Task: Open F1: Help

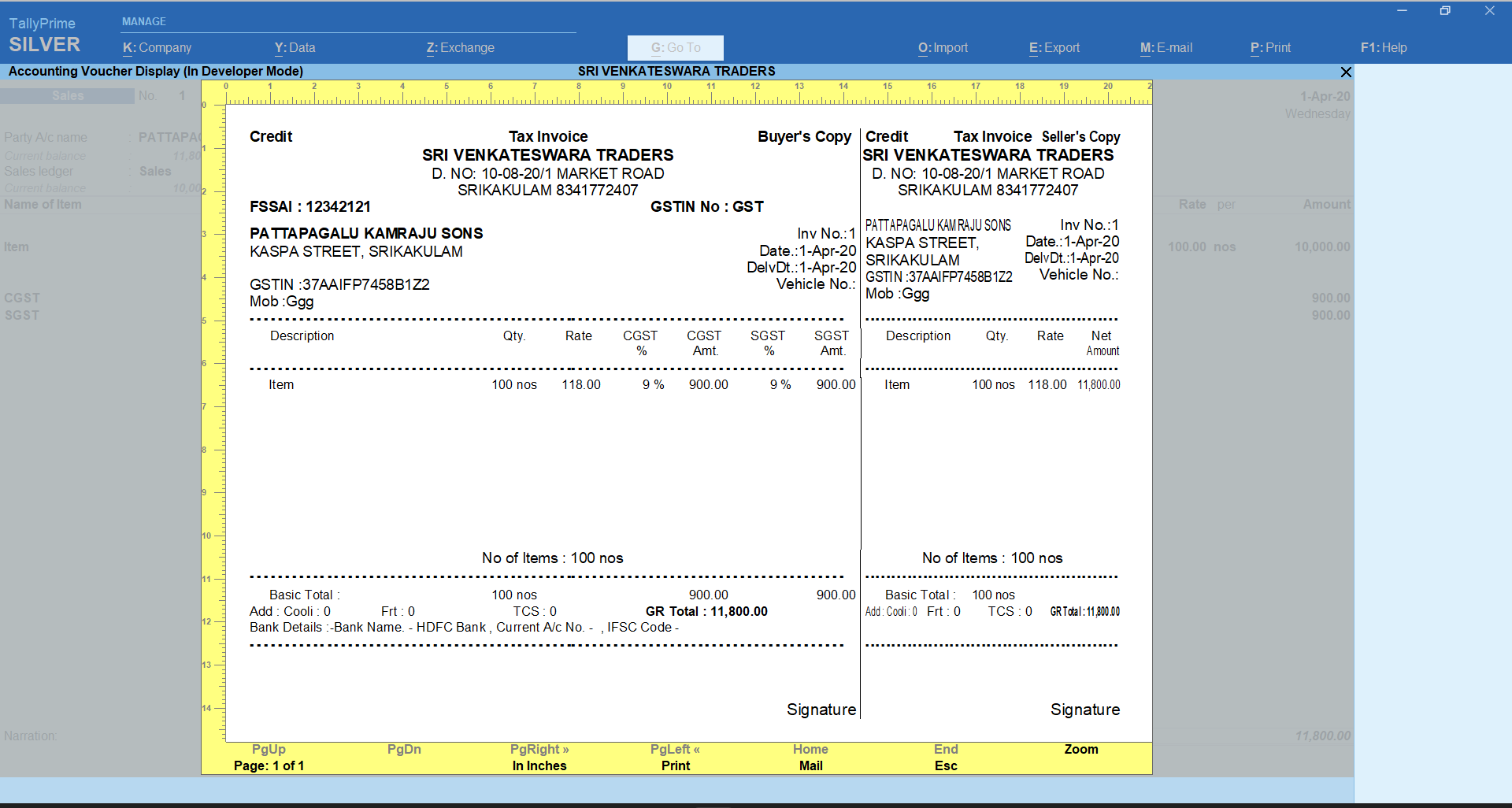Action: coord(1384,47)
